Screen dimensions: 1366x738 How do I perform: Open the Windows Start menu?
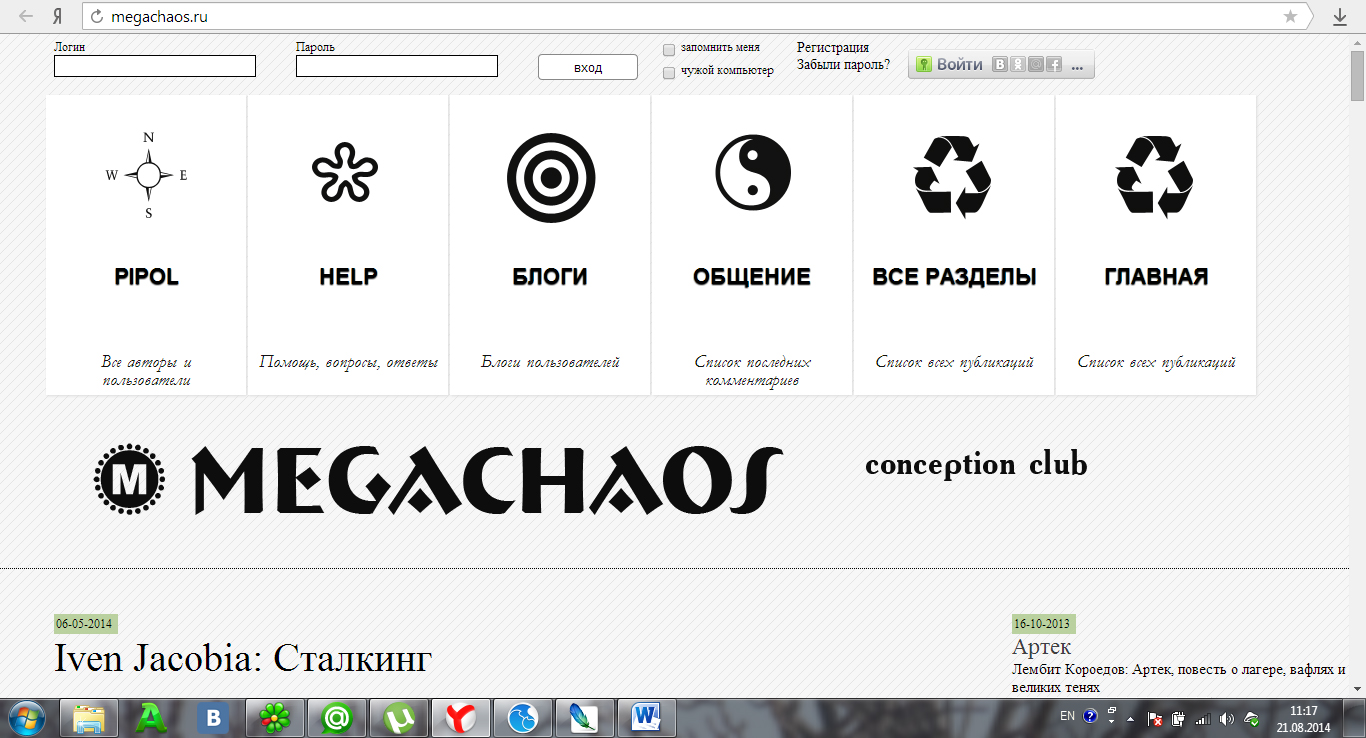27,717
